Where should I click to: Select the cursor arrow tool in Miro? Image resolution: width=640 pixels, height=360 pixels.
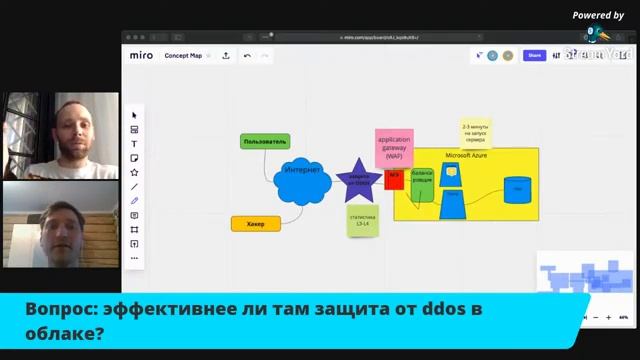(x=134, y=115)
